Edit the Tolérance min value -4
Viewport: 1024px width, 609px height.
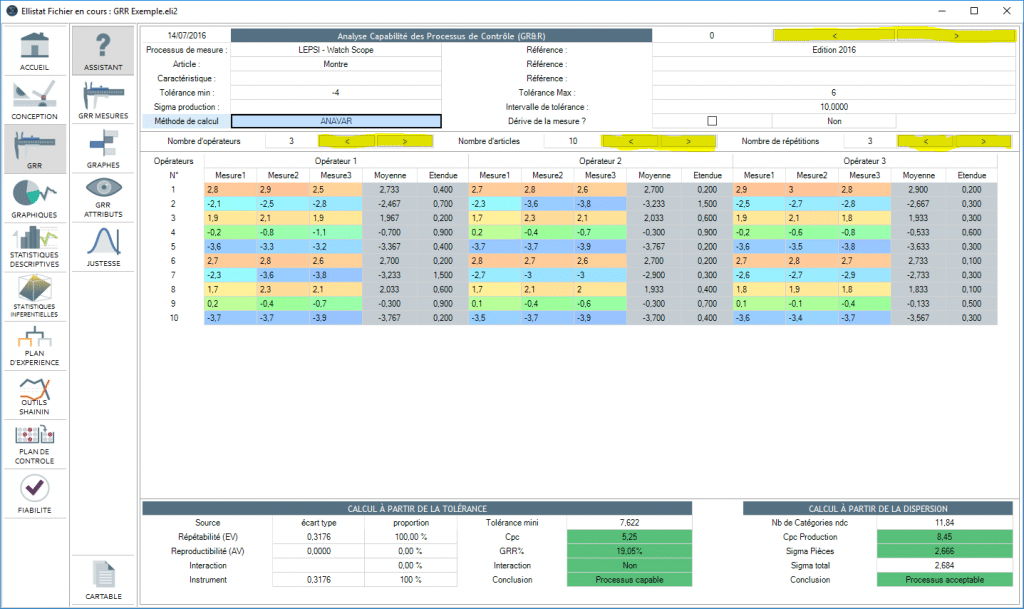click(336, 93)
